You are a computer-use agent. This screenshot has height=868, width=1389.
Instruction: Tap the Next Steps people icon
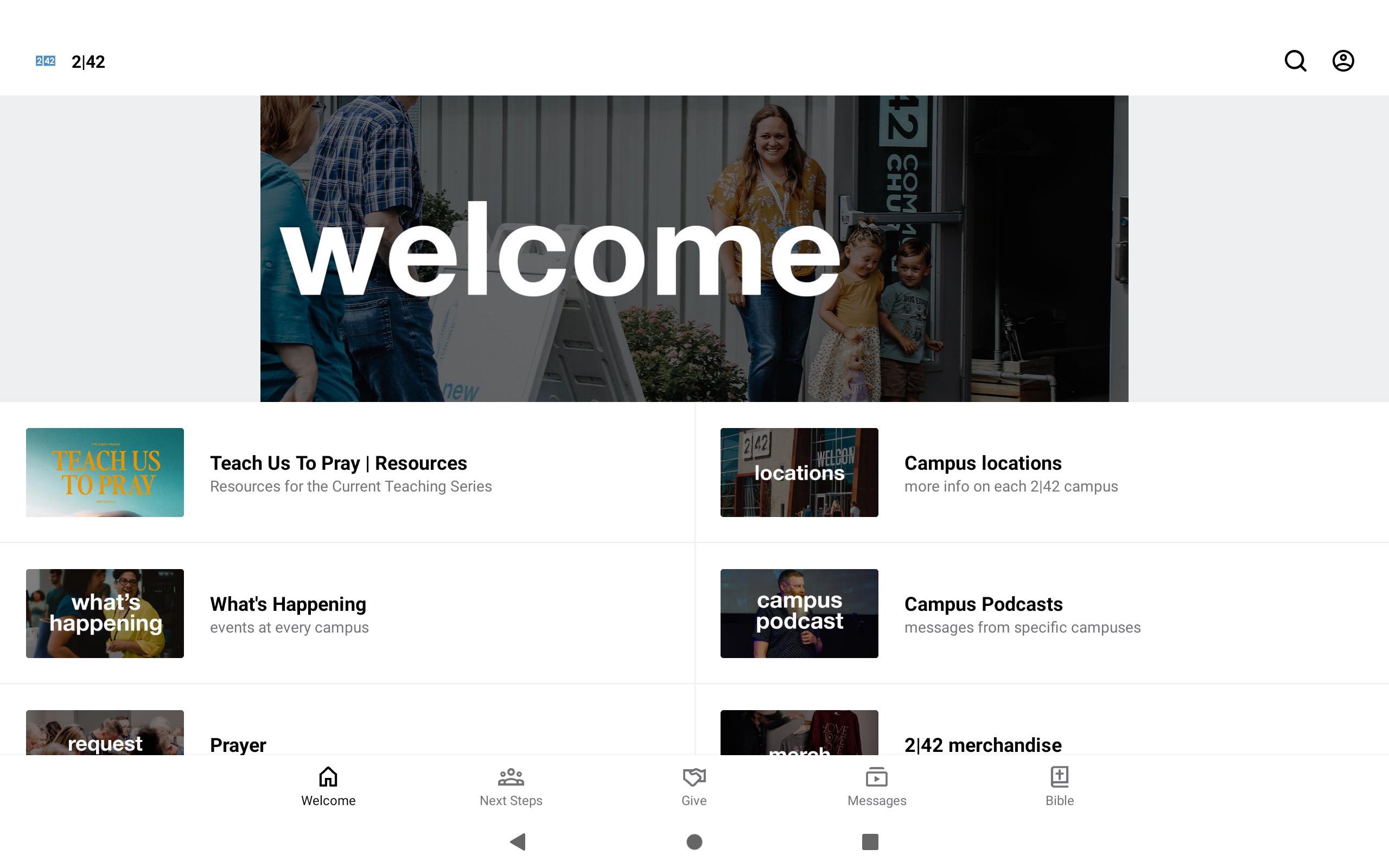tap(511, 777)
